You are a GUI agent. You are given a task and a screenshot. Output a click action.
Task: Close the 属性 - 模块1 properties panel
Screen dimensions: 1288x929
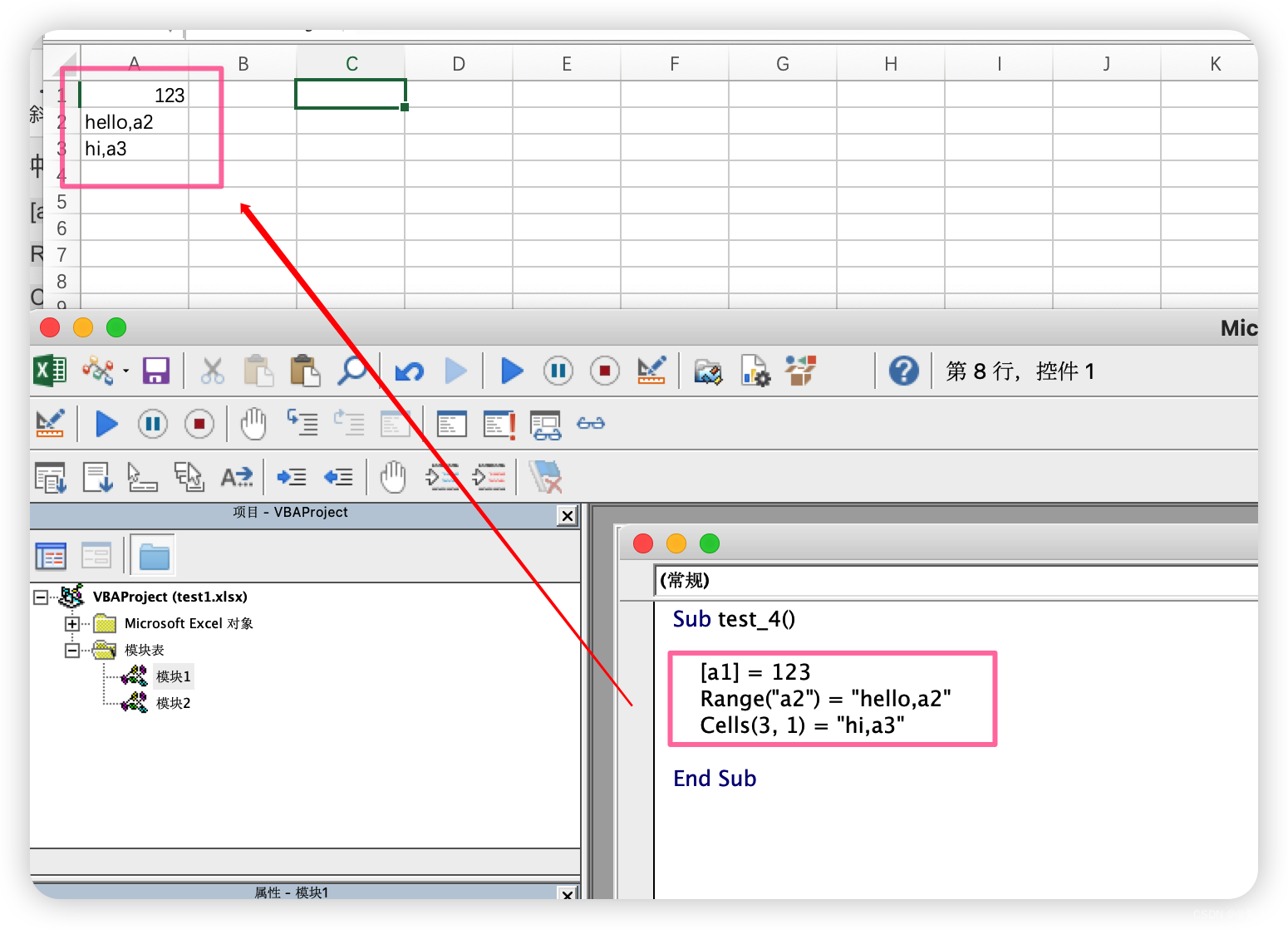click(568, 893)
